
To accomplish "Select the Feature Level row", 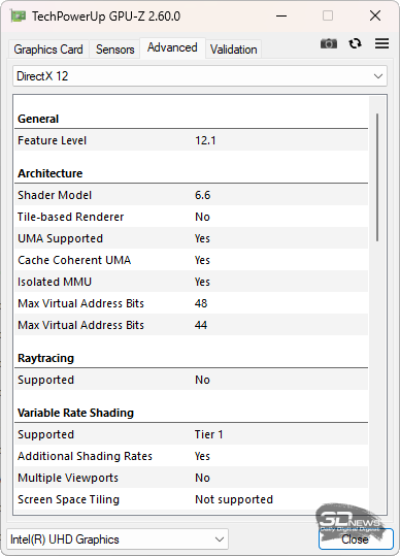I will (x=191, y=140).
